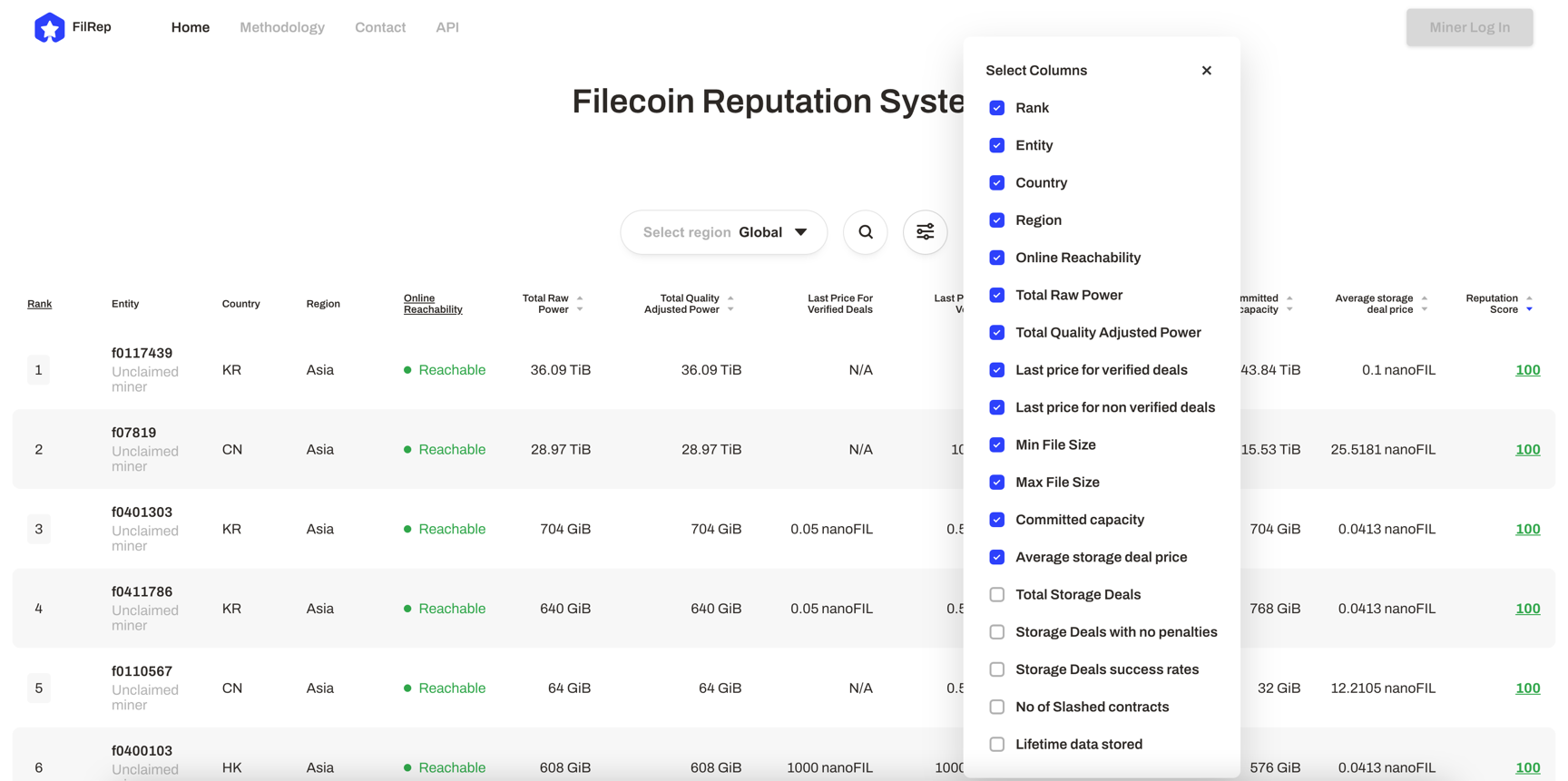Screen dimensions: 1568x781
Task: Sort by Total Quality Adjusted Power arrows
Action: [x=730, y=304]
